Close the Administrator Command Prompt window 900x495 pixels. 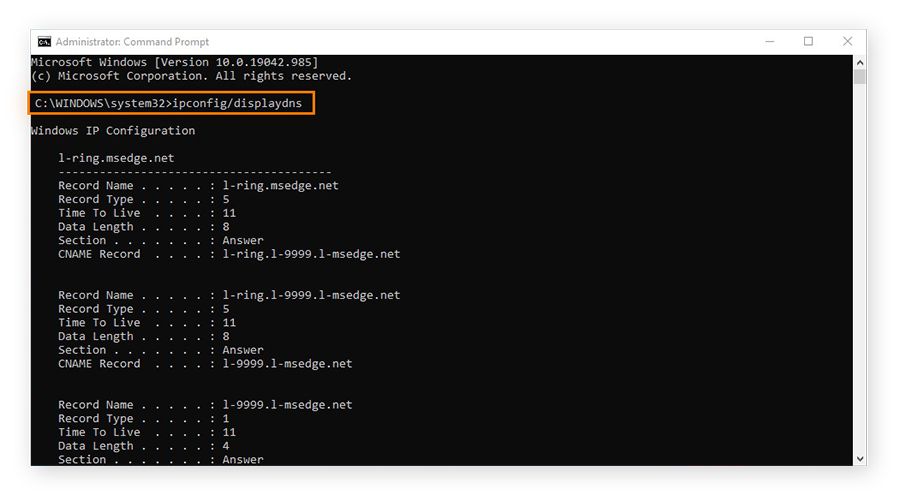click(x=847, y=41)
